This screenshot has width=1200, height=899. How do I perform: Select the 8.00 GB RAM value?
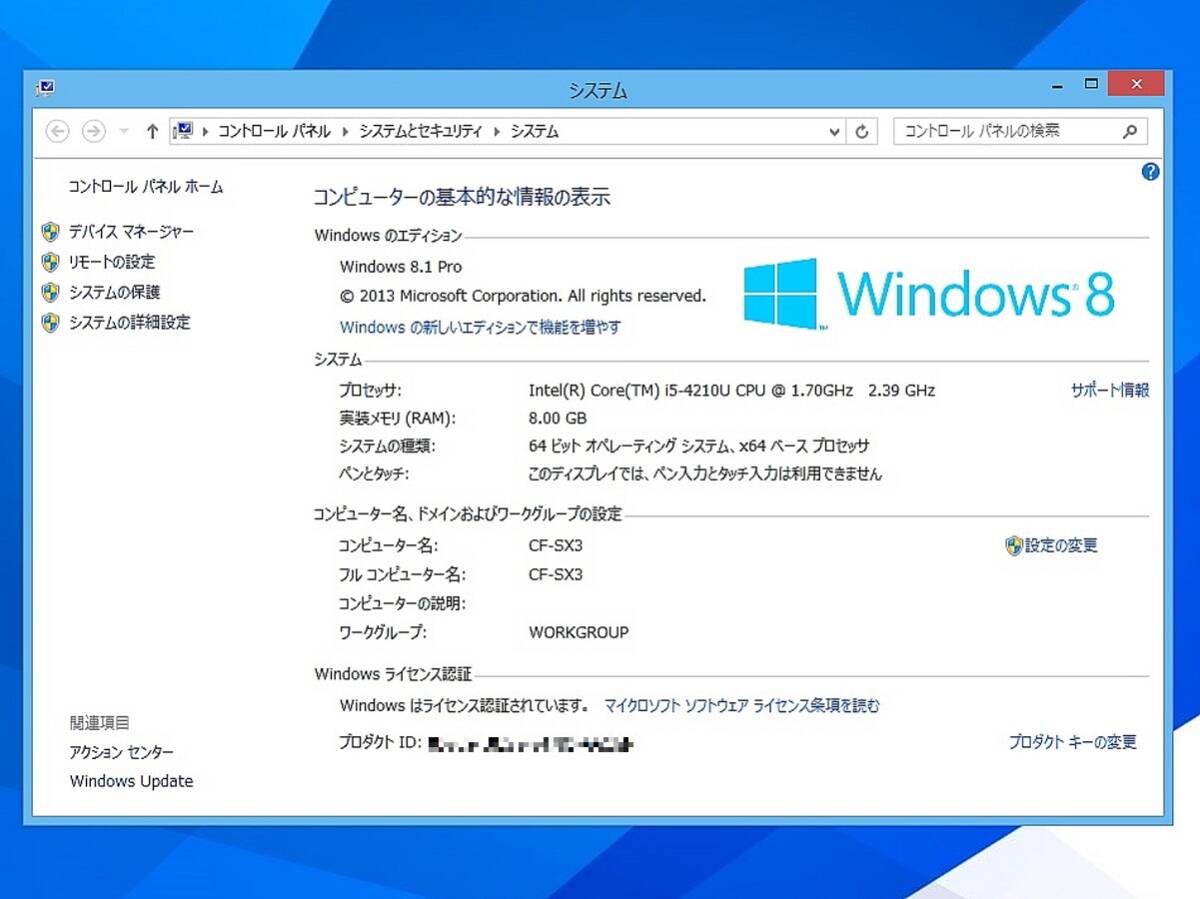pos(558,418)
